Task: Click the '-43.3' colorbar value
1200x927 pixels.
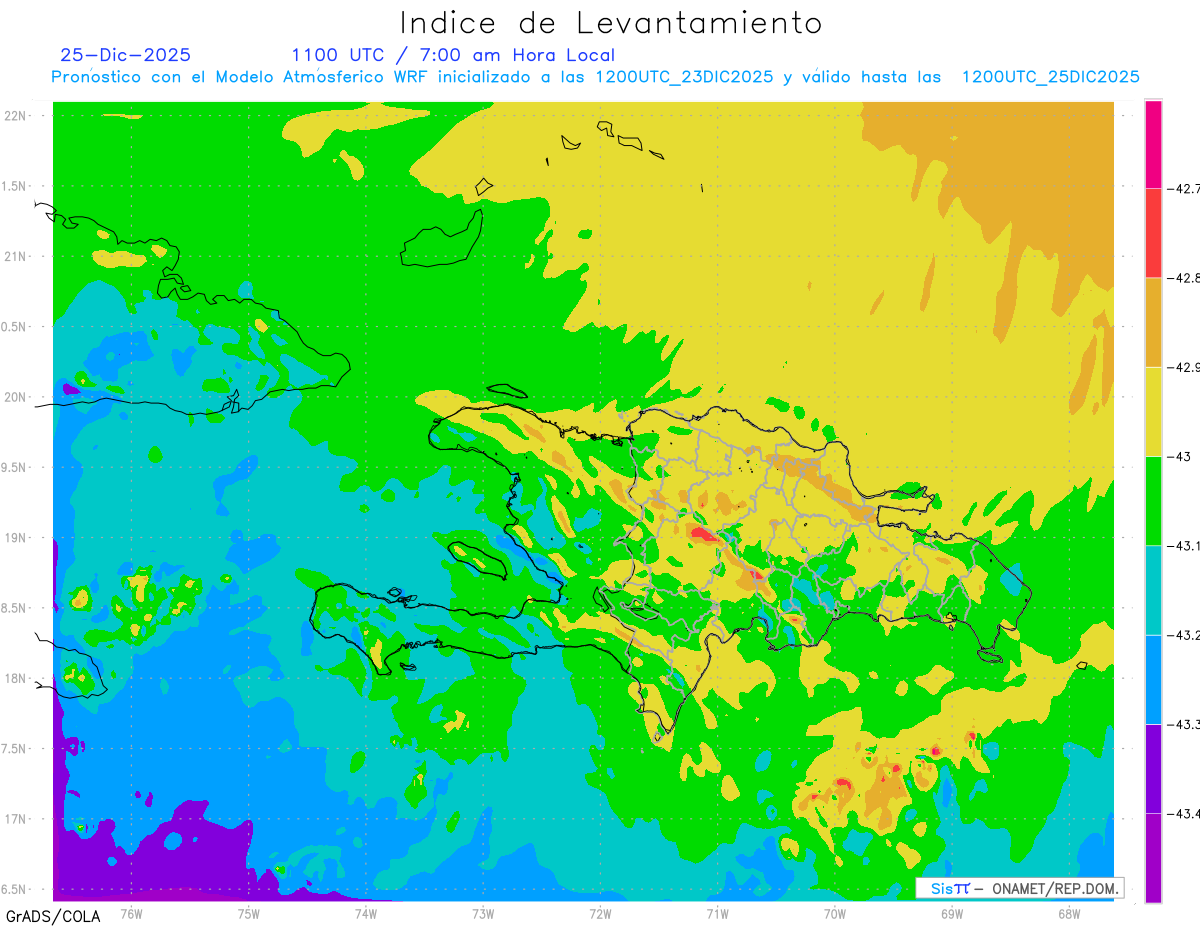Action: [1185, 724]
